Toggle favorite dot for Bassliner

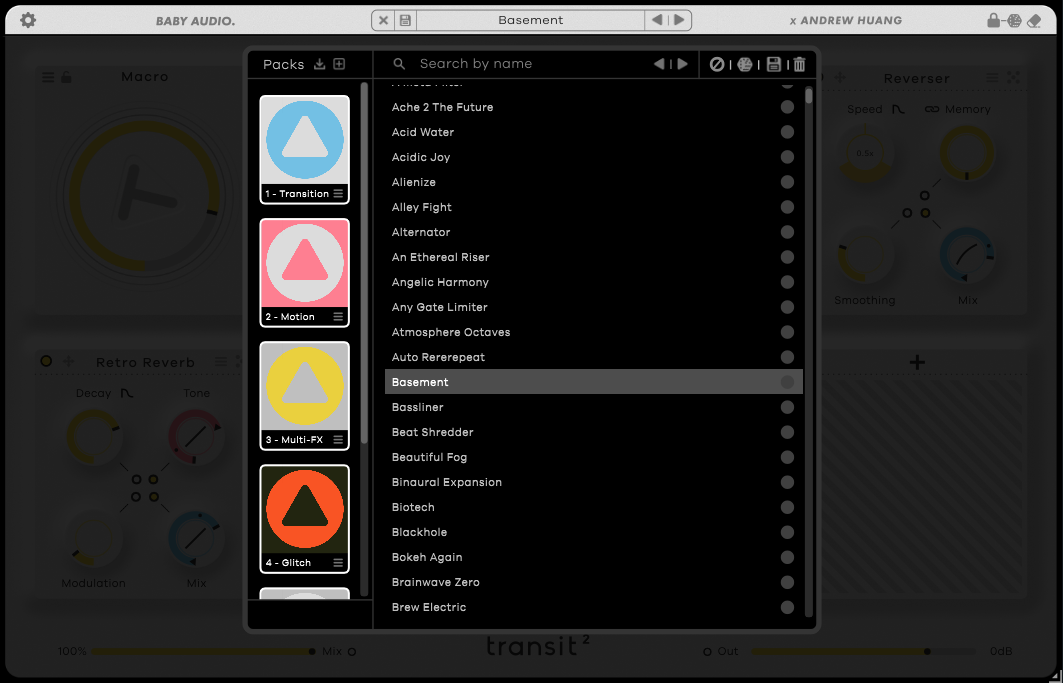coord(787,407)
